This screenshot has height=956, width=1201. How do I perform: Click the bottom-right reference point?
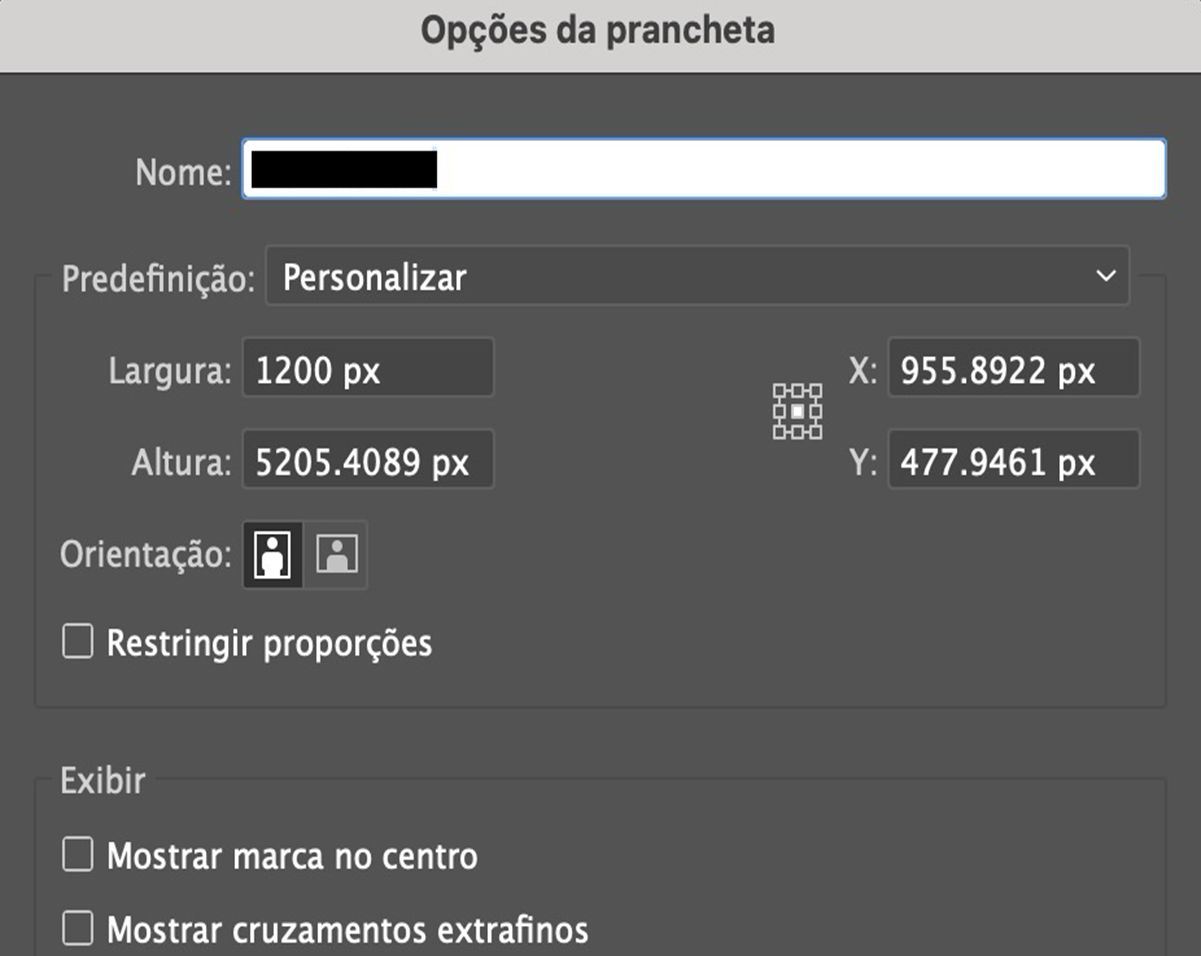[x=817, y=432]
